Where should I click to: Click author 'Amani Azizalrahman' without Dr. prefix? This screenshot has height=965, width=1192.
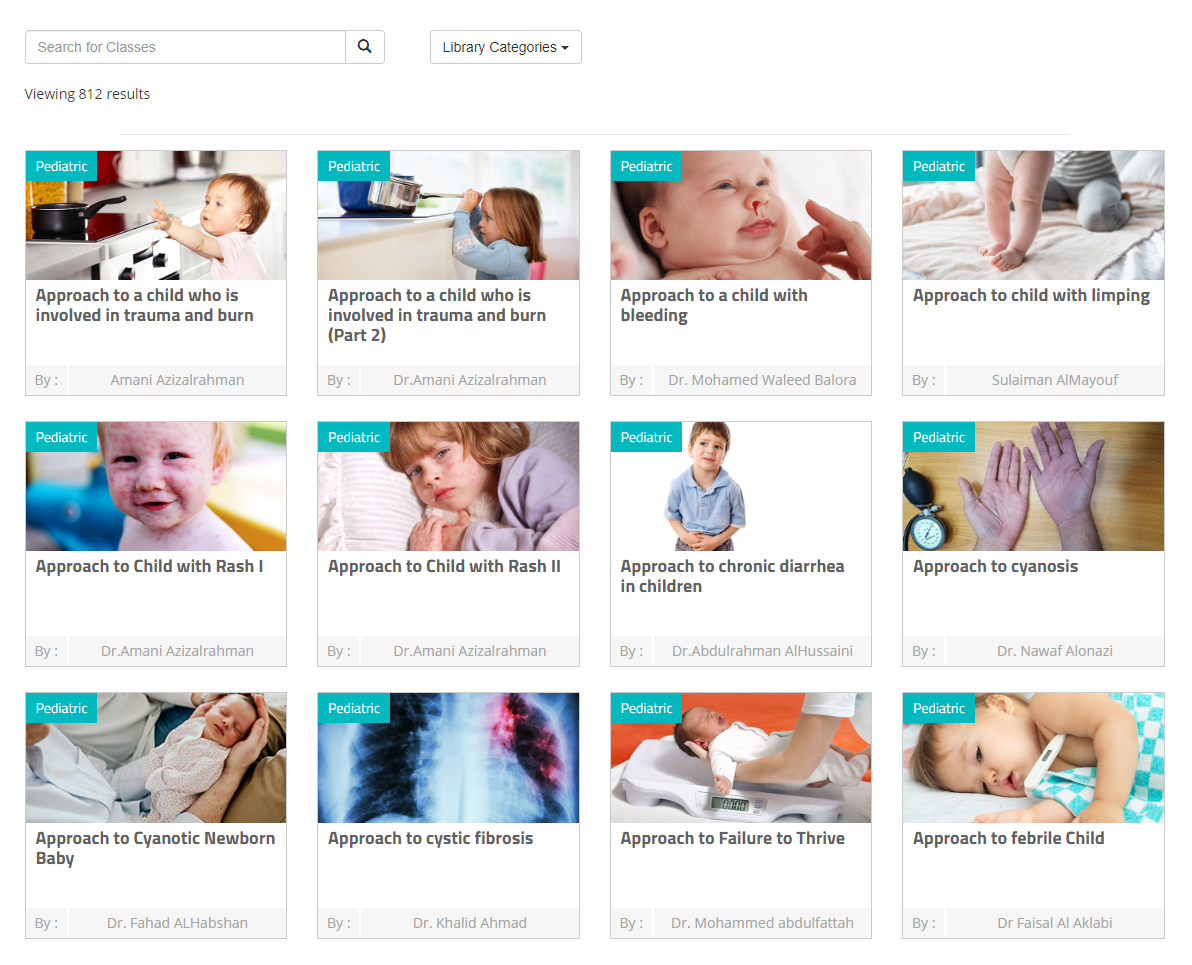[177, 380]
